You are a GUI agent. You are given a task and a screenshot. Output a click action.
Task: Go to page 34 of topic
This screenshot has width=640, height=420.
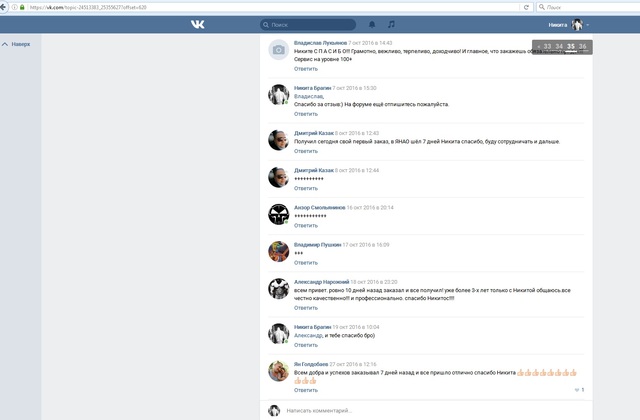[x=558, y=46]
